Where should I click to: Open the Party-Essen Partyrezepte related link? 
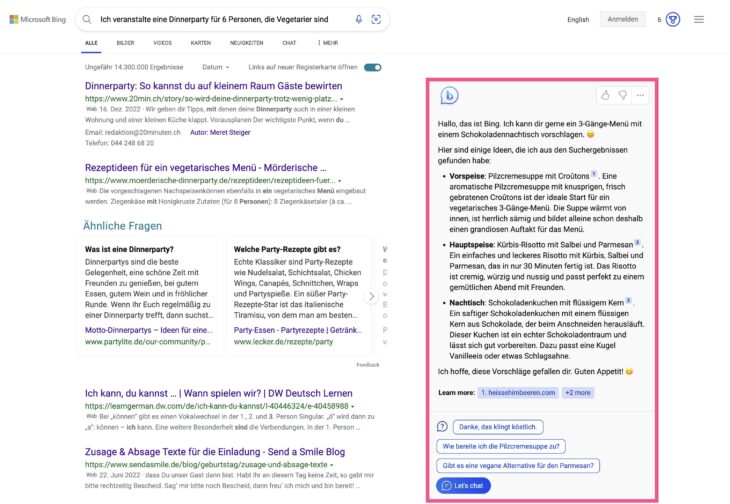tap(297, 330)
